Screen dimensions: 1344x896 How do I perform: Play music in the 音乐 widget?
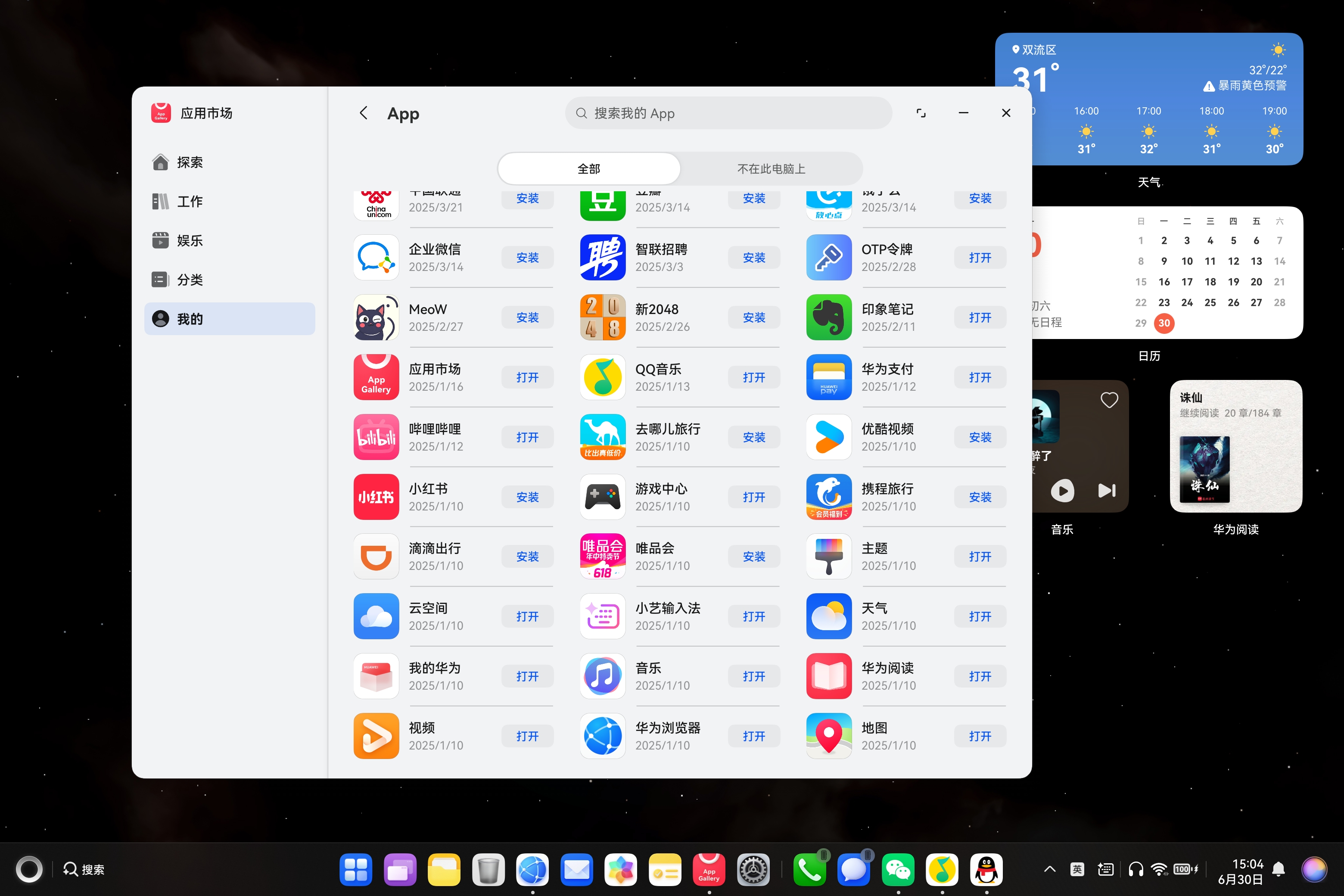[x=1062, y=490]
